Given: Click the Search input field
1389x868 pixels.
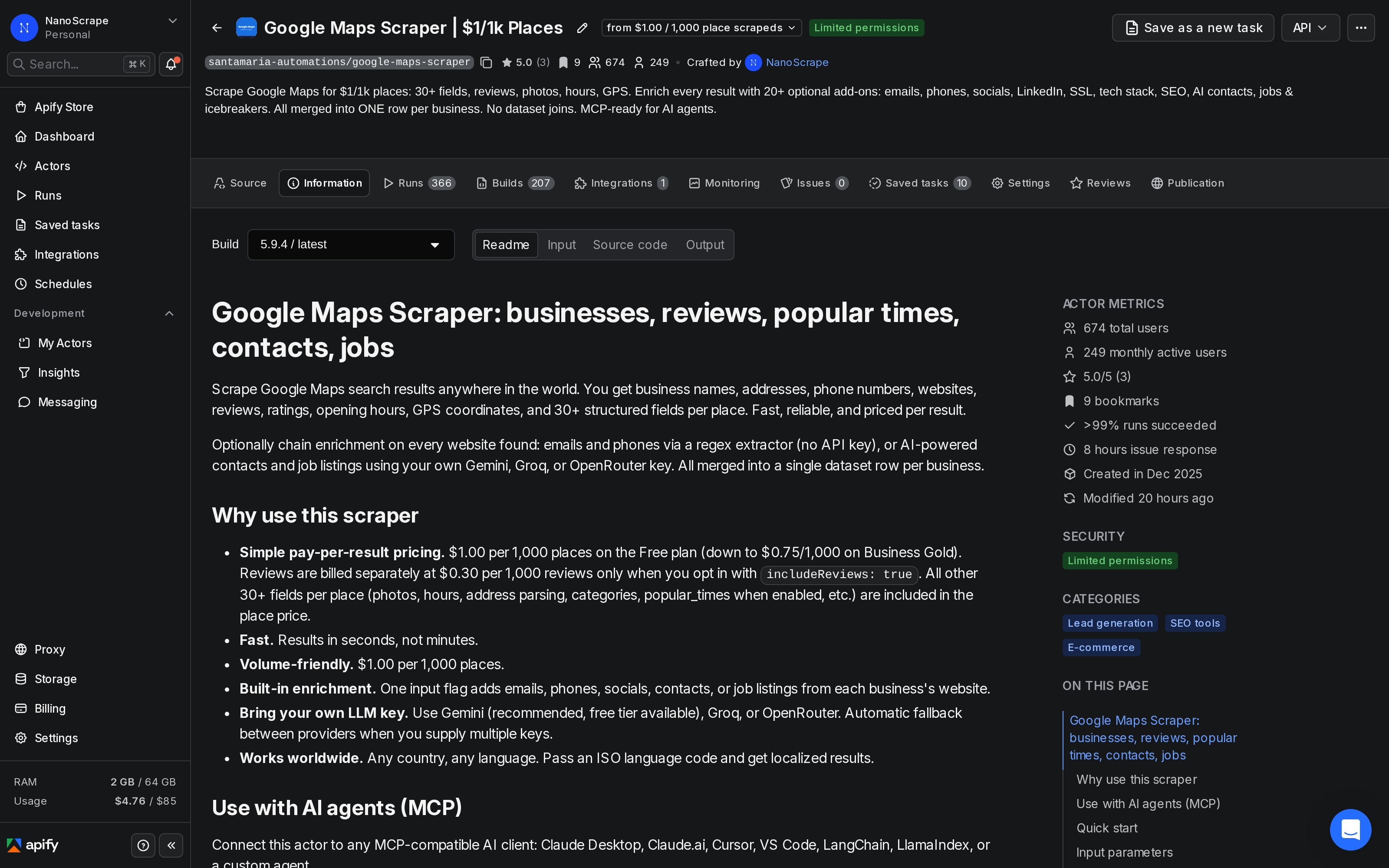Looking at the screenshot, I should click(81, 64).
